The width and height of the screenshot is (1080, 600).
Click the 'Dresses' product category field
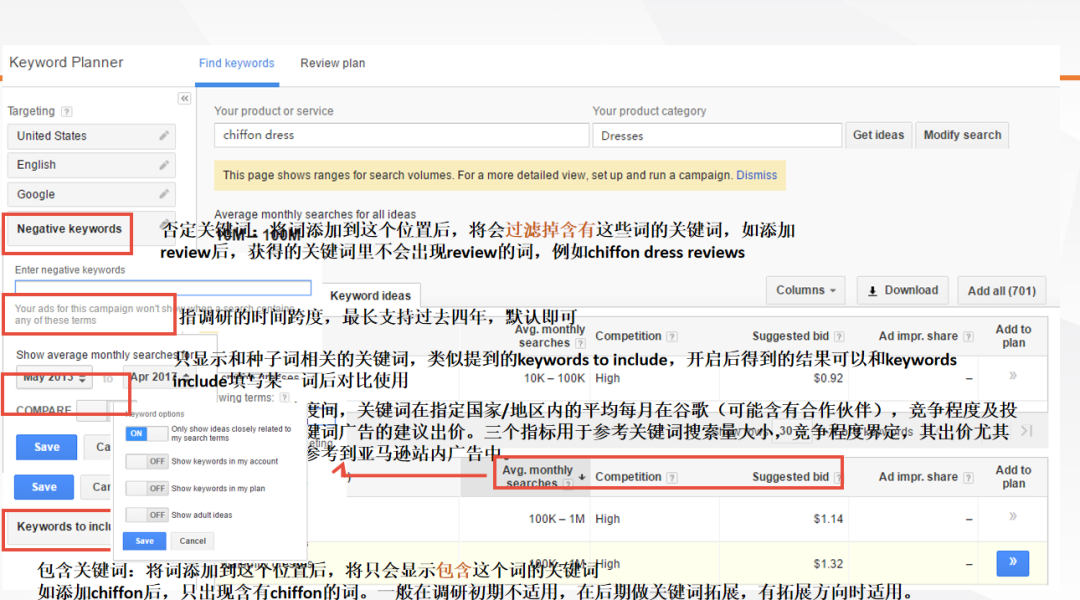(x=717, y=135)
